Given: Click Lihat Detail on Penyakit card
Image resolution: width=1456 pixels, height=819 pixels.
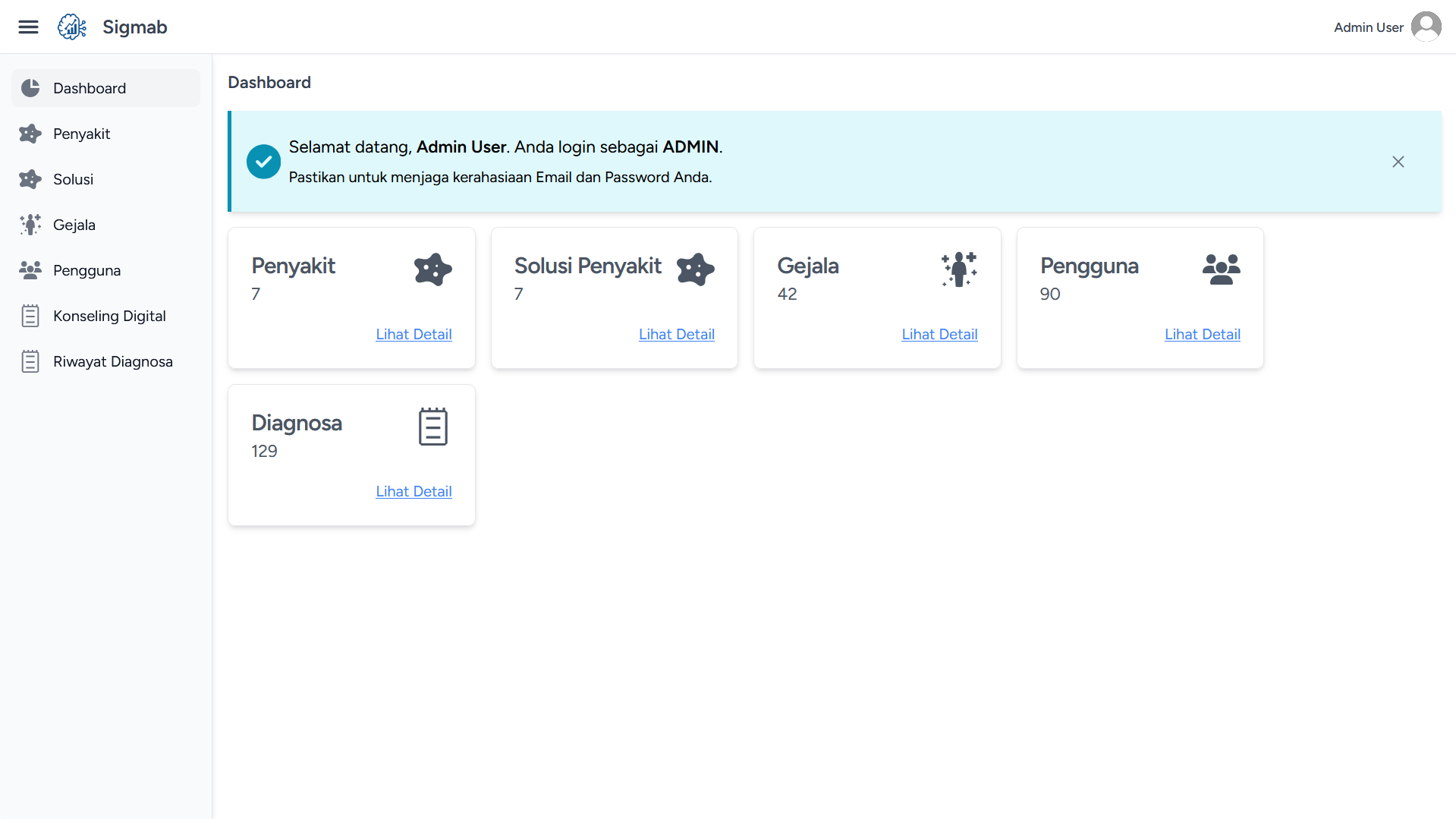Looking at the screenshot, I should click(414, 334).
